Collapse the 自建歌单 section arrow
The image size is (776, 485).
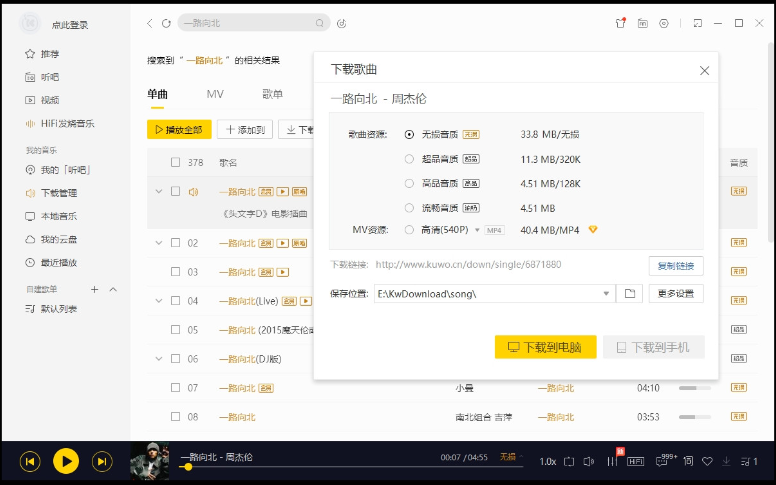click(x=113, y=289)
